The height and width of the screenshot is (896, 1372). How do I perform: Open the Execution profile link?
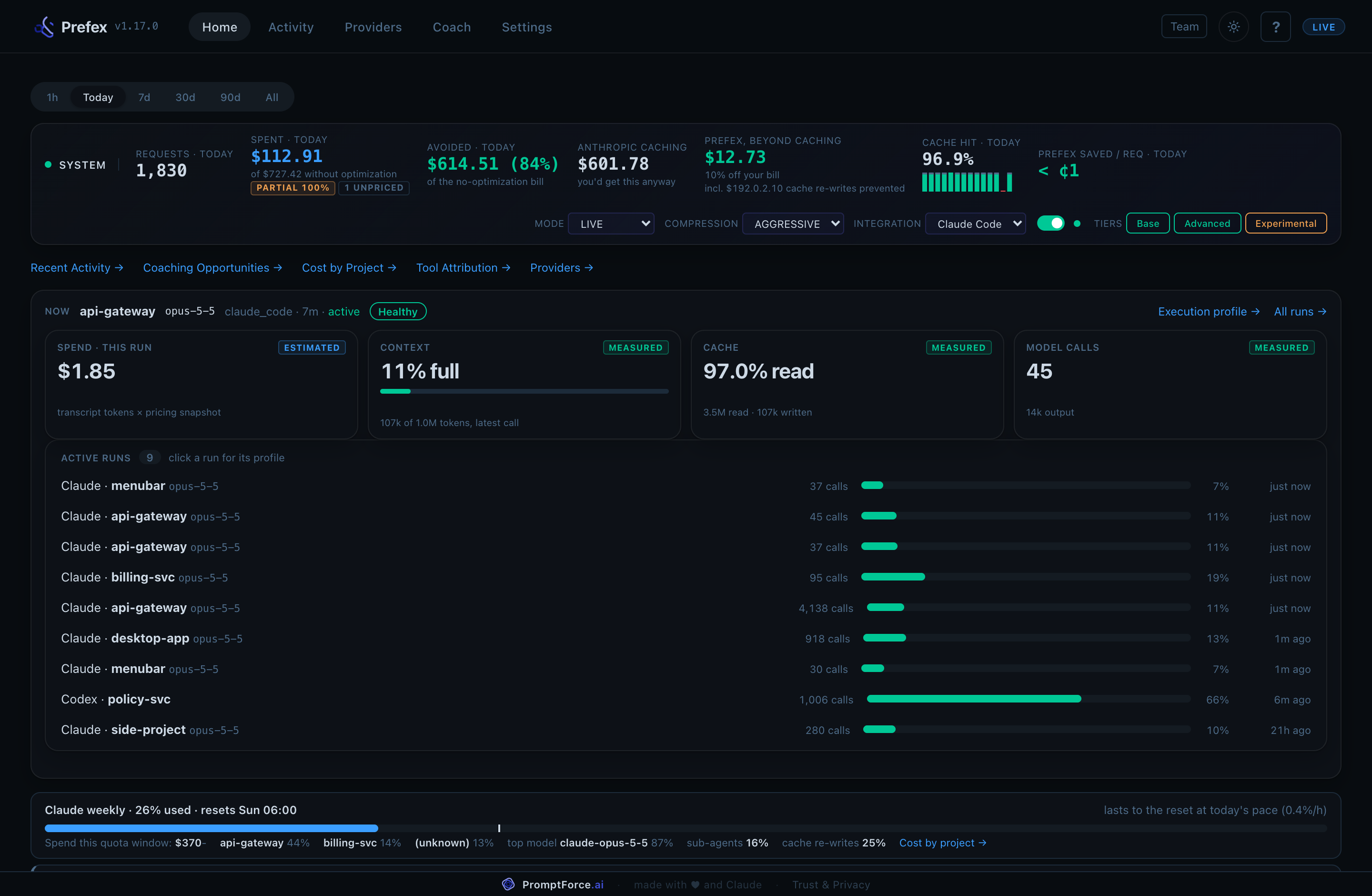click(x=1209, y=311)
